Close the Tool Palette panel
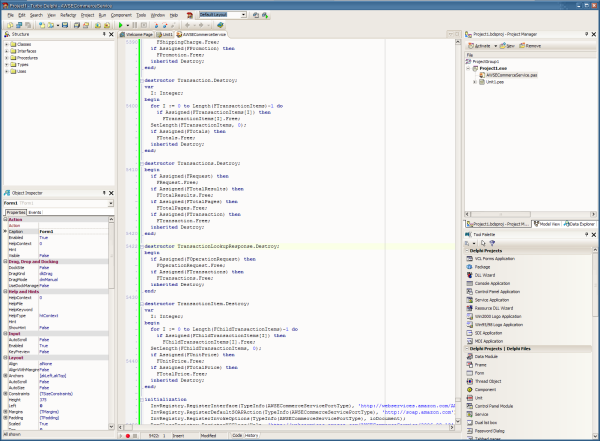The width and height of the screenshot is (600, 441). pyautogui.click(x=595, y=237)
